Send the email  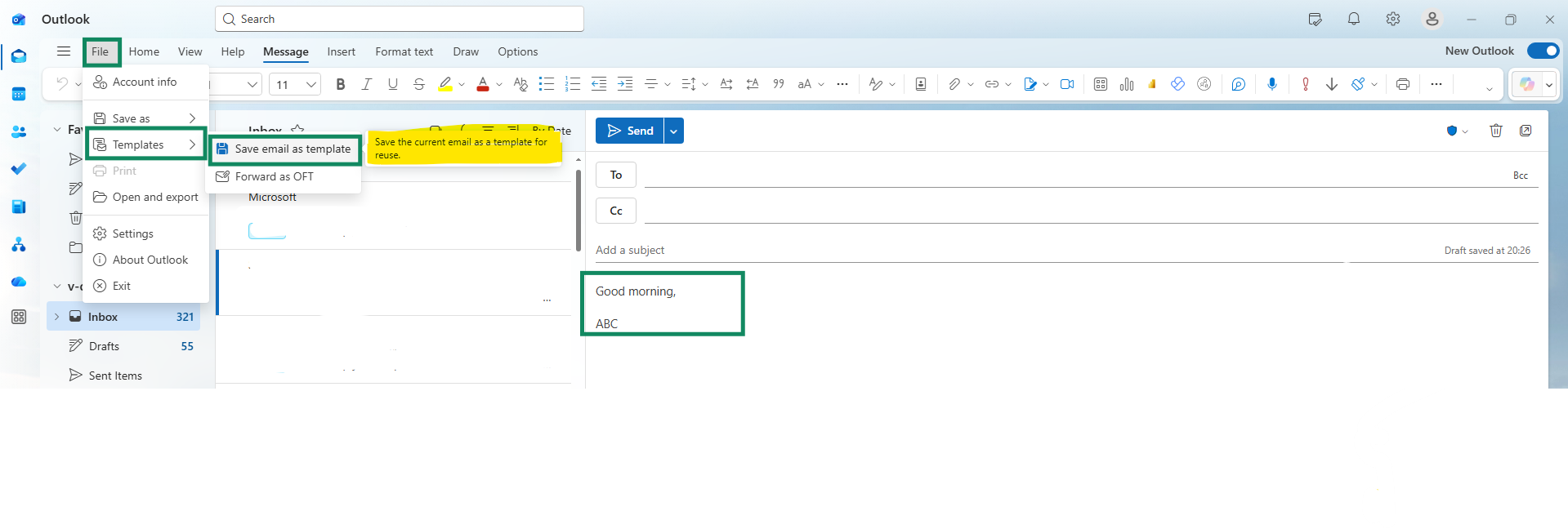pyautogui.click(x=630, y=131)
